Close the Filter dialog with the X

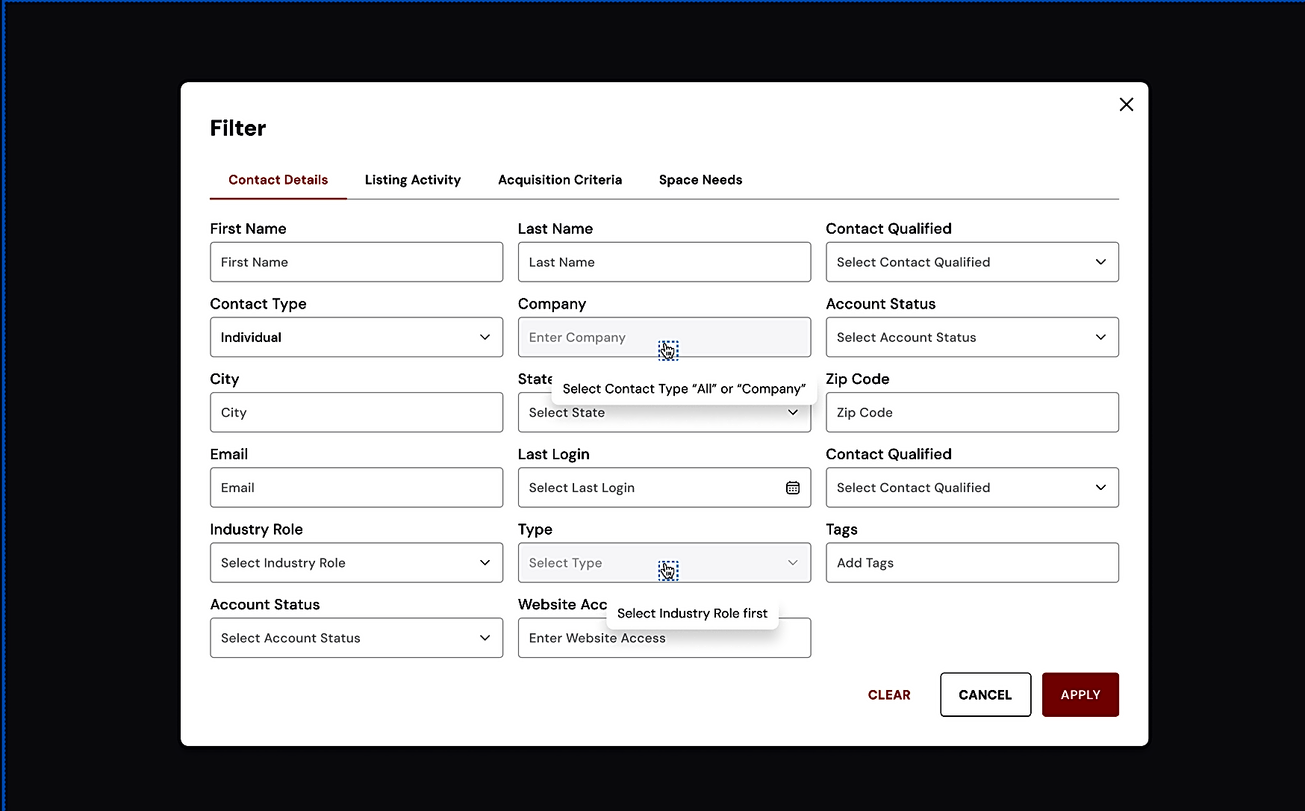(x=1126, y=105)
